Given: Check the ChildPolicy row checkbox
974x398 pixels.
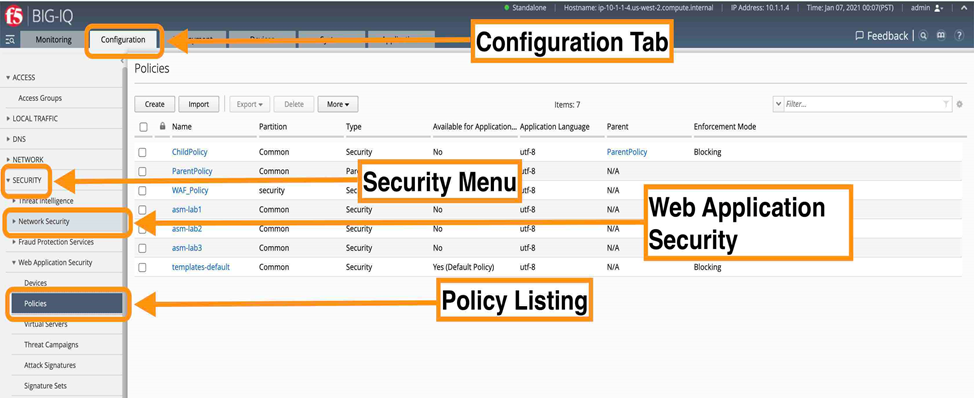Looking at the screenshot, I should 143,152.
